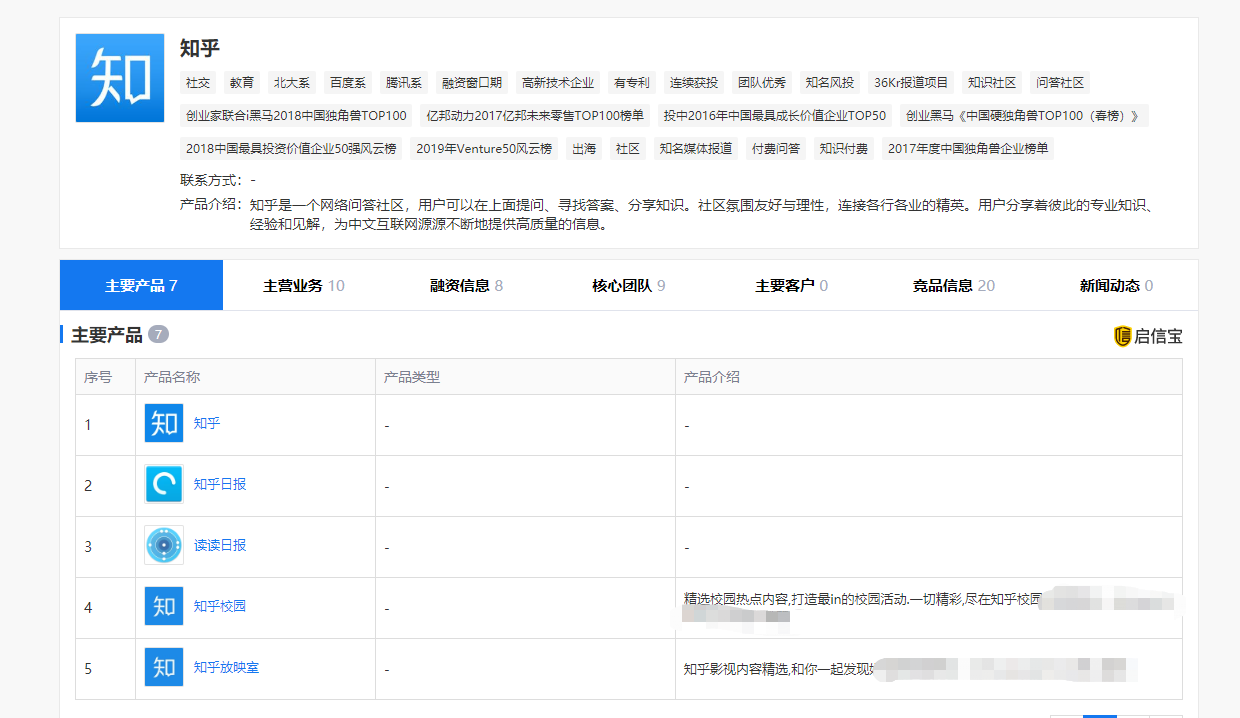Open the 核心团队 tab
This screenshot has width=1240, height=718.
[x=628, y=286]
